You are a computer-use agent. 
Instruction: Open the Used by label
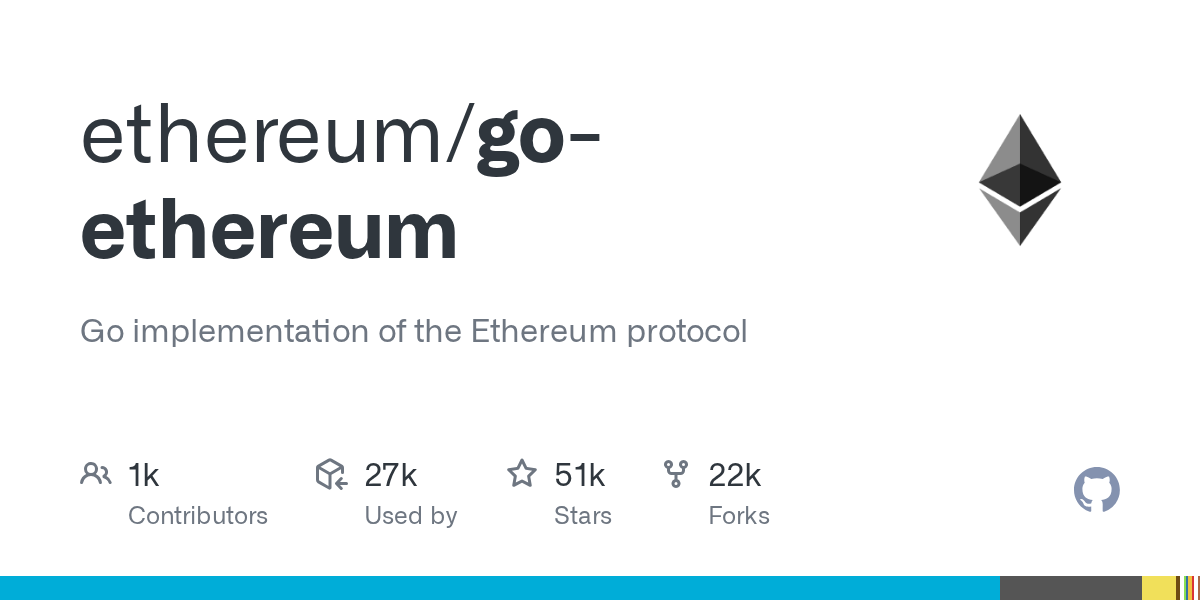[410, 516]
